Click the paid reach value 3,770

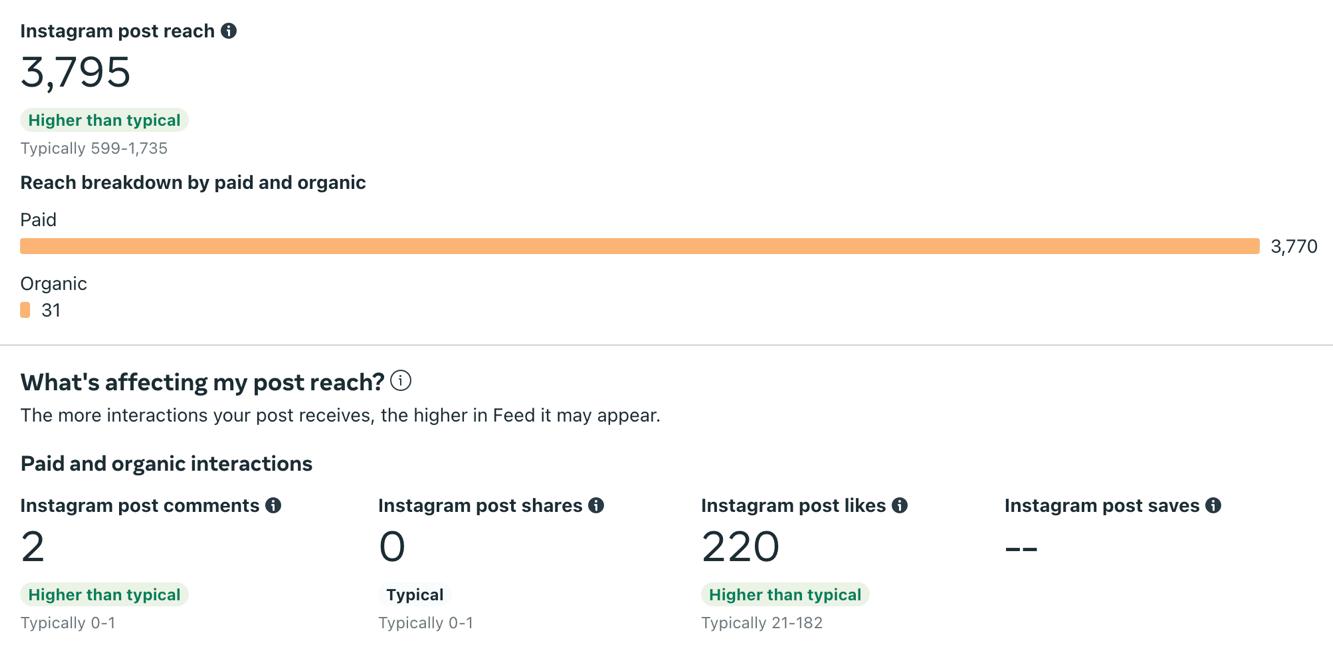pos(1294,247)
